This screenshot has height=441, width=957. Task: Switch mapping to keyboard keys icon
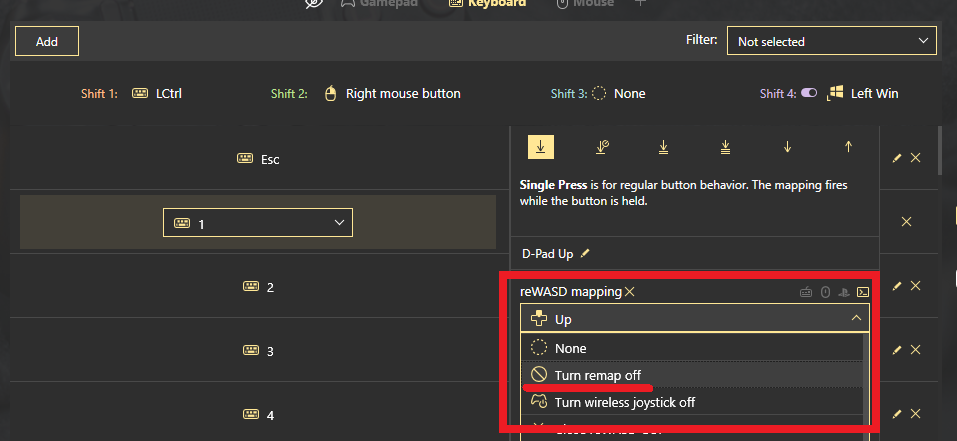[x=807, y=292]
